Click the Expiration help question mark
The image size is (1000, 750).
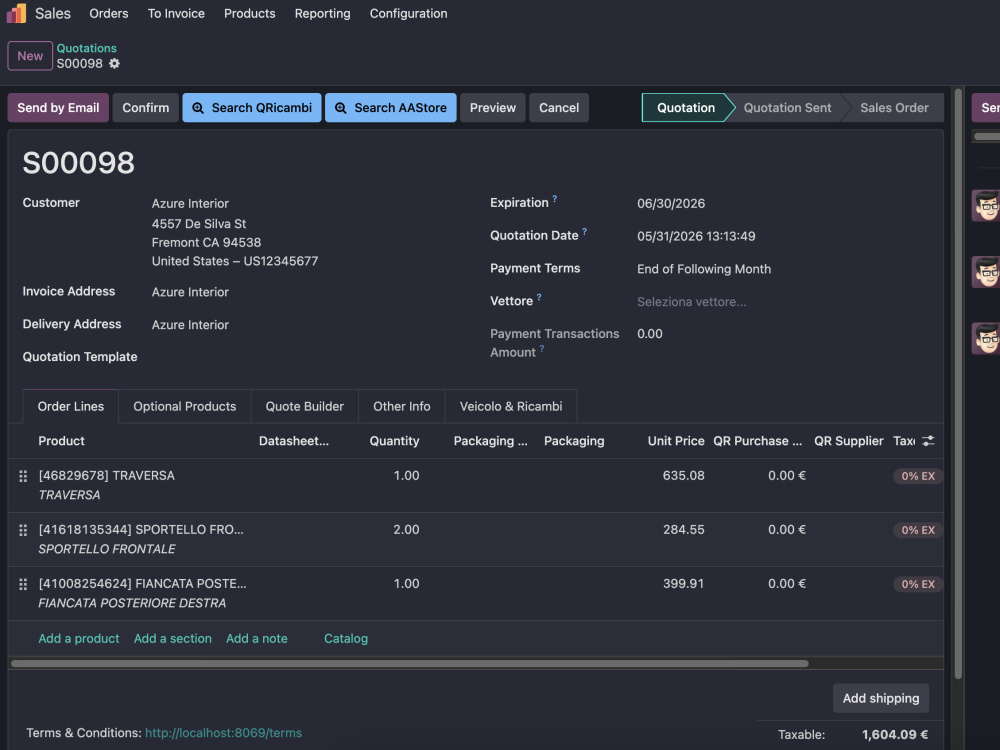[555, 199]
